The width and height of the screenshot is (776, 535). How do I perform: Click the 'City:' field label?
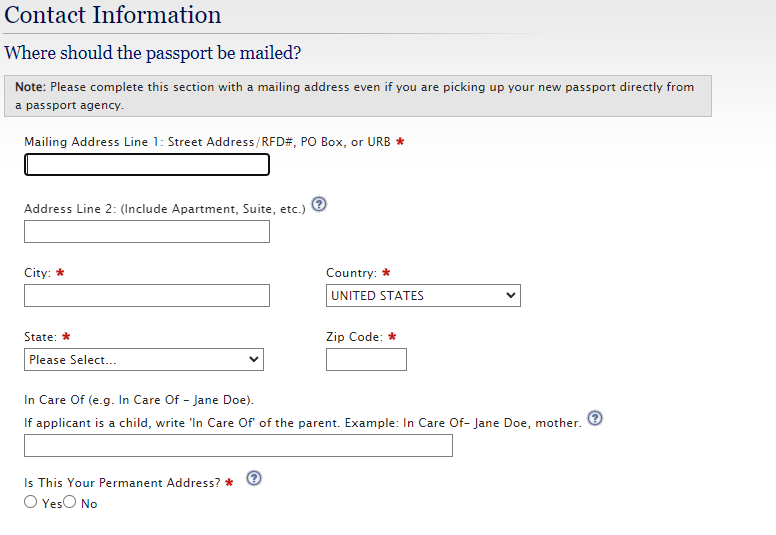pyautogui.click(x=37, y=273)
